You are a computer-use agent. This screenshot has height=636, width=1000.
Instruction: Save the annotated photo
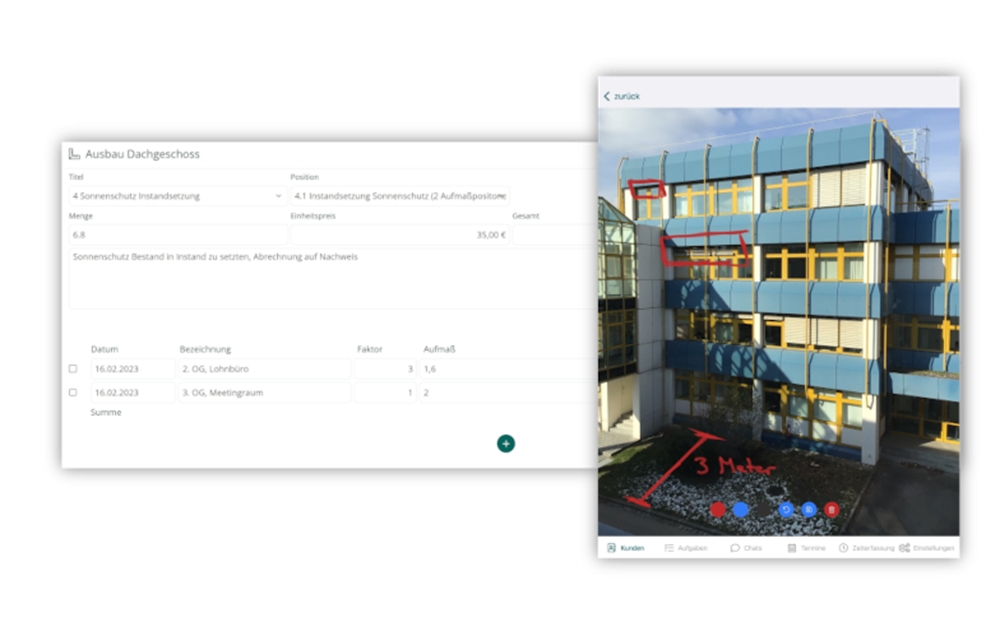point(809,510)
